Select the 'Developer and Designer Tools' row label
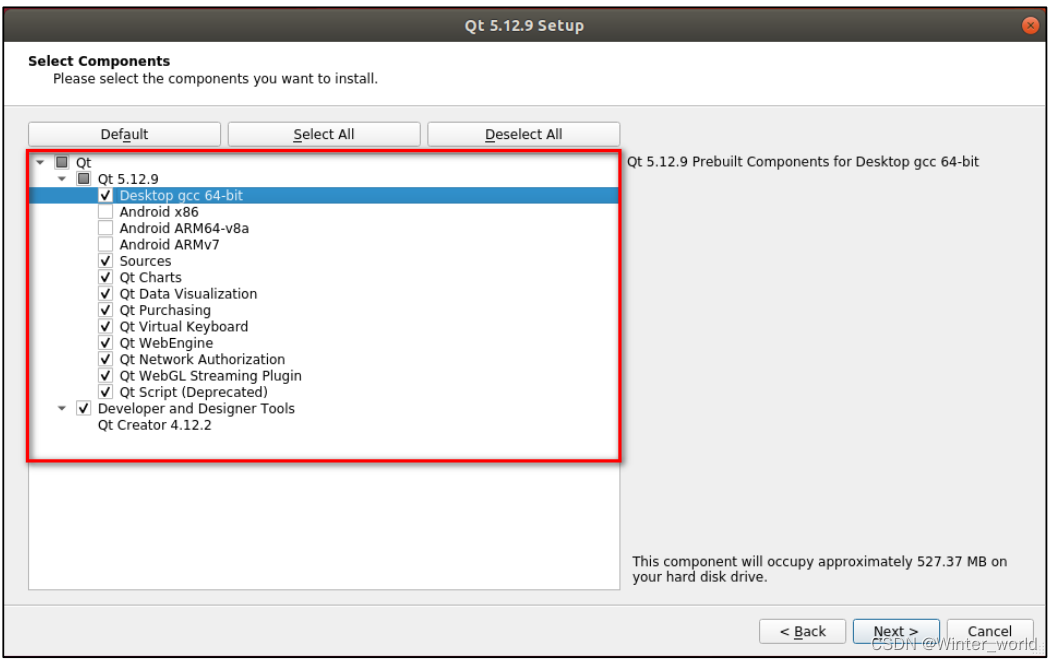The height and width of the screenshot is (662, 1052). pyautogui.click(x=196, y=408)
